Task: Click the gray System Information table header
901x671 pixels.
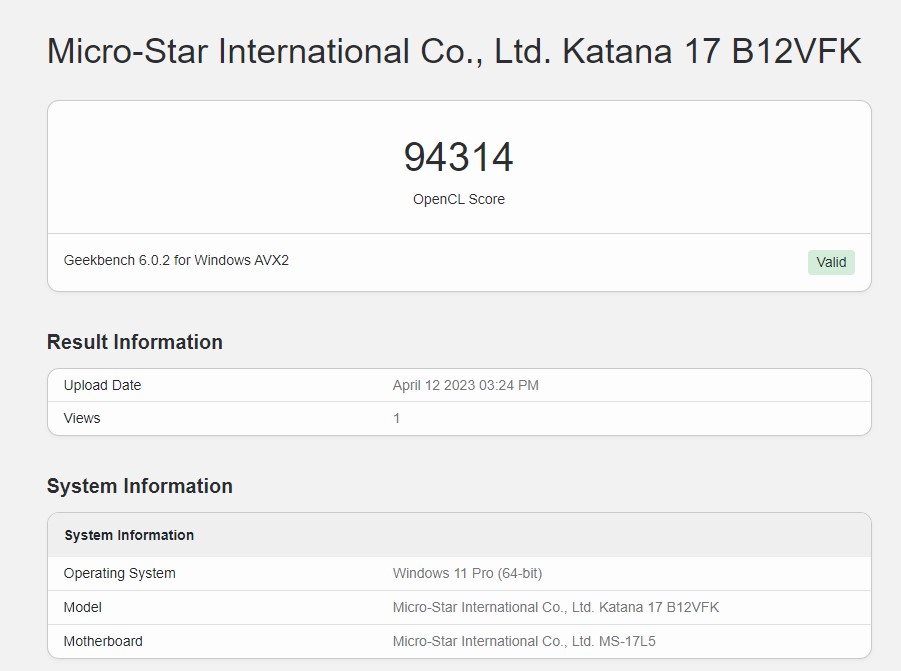Action: [x=129, y=535]
